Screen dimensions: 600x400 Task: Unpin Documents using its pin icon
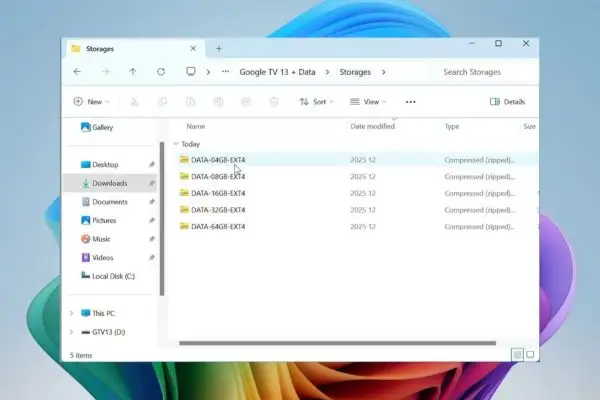click(152, 202)
